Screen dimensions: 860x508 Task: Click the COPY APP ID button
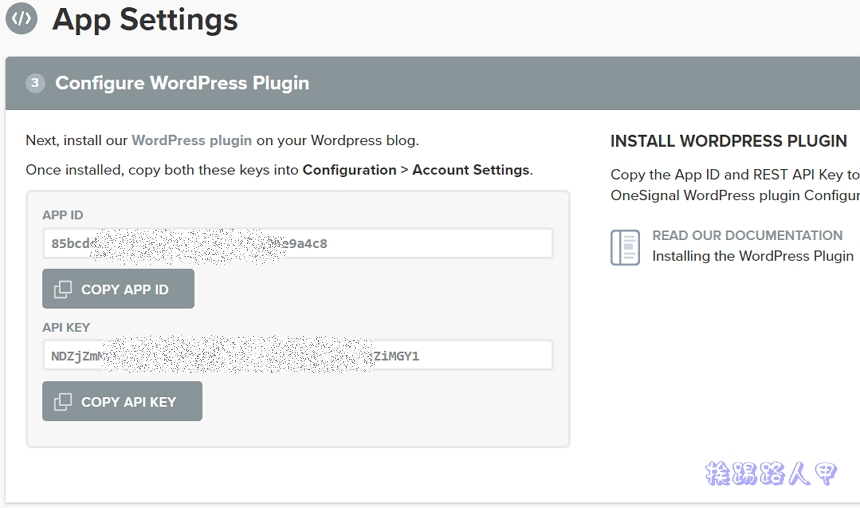[x=118, y=289]
